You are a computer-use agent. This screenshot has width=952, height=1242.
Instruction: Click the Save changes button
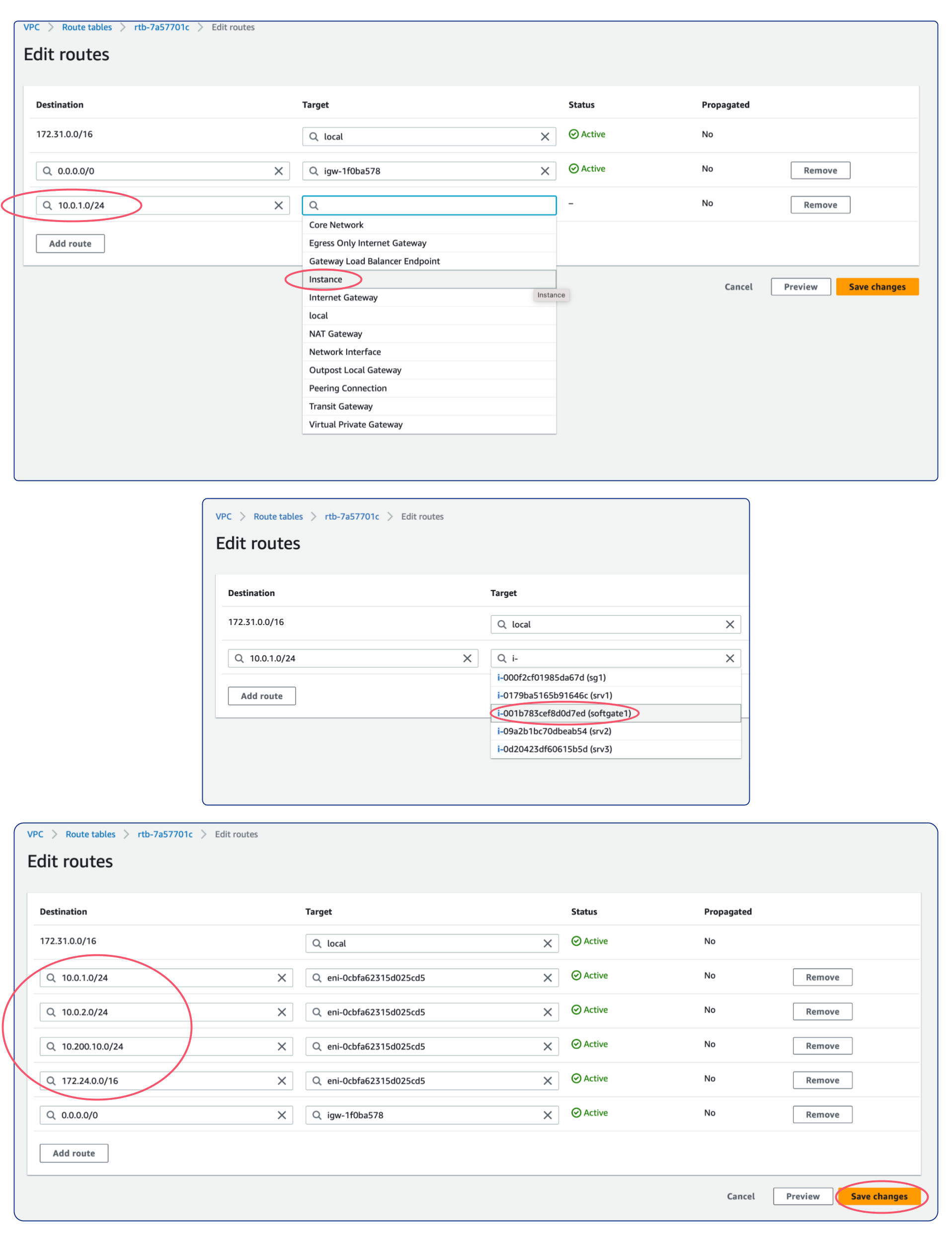click(x=880, y=1196)
